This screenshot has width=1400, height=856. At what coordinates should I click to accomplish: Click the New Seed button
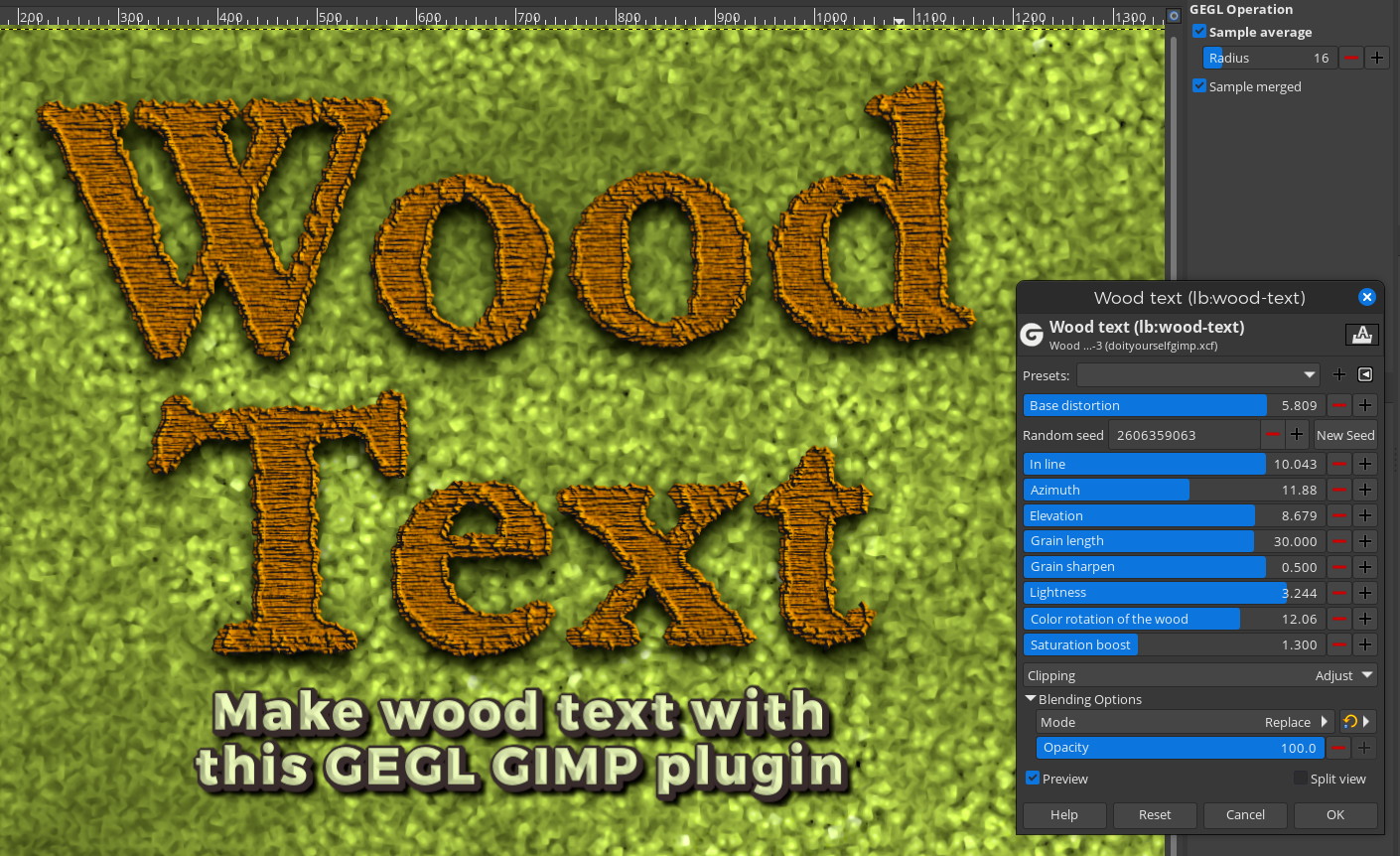tap(1345, 435)
